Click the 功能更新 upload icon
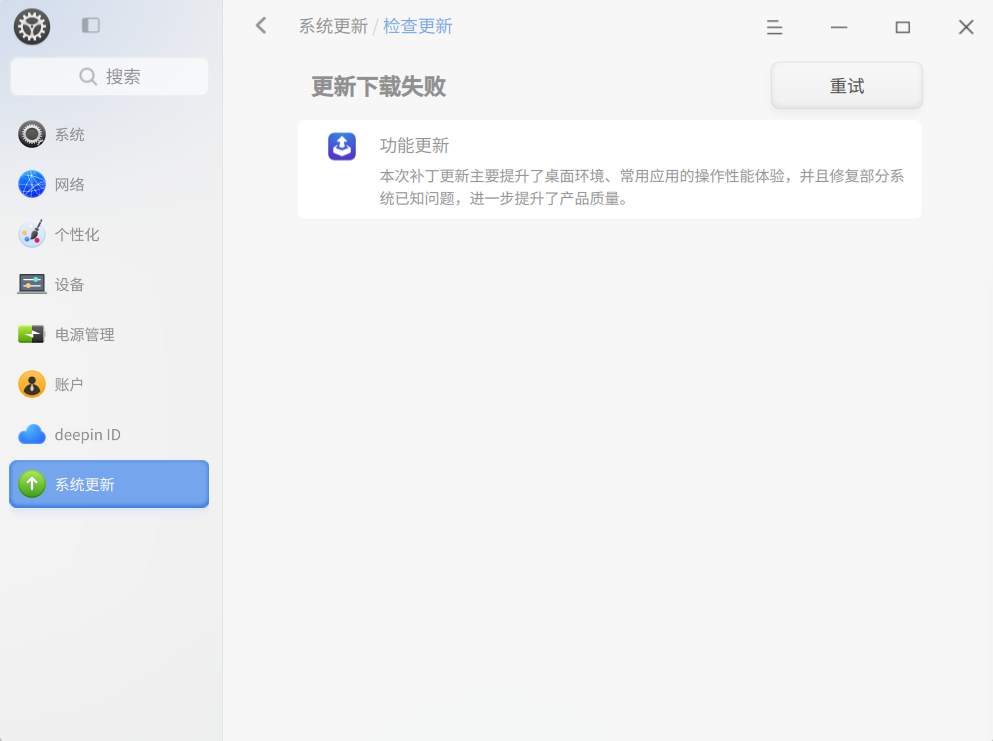Viewport: 993px width, 741px height. [x=342, y=146]
